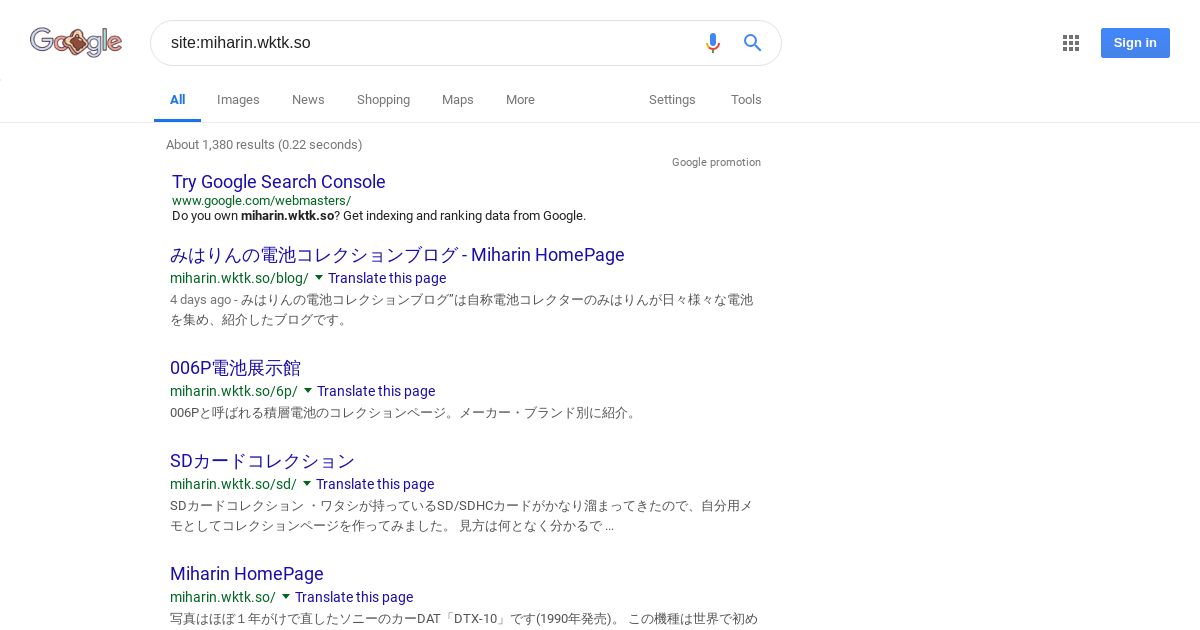This screenshot has height=630, width=1200.
Task: Open the SDカードコレクション result
Action: pos(262,461)
